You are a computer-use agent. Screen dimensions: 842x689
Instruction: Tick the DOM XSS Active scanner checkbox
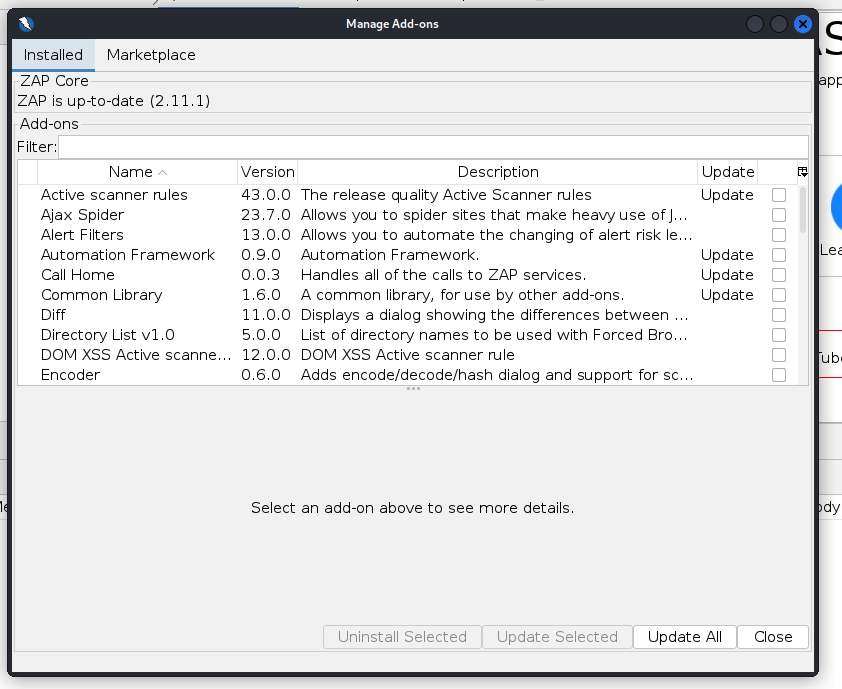coord(779,355)
